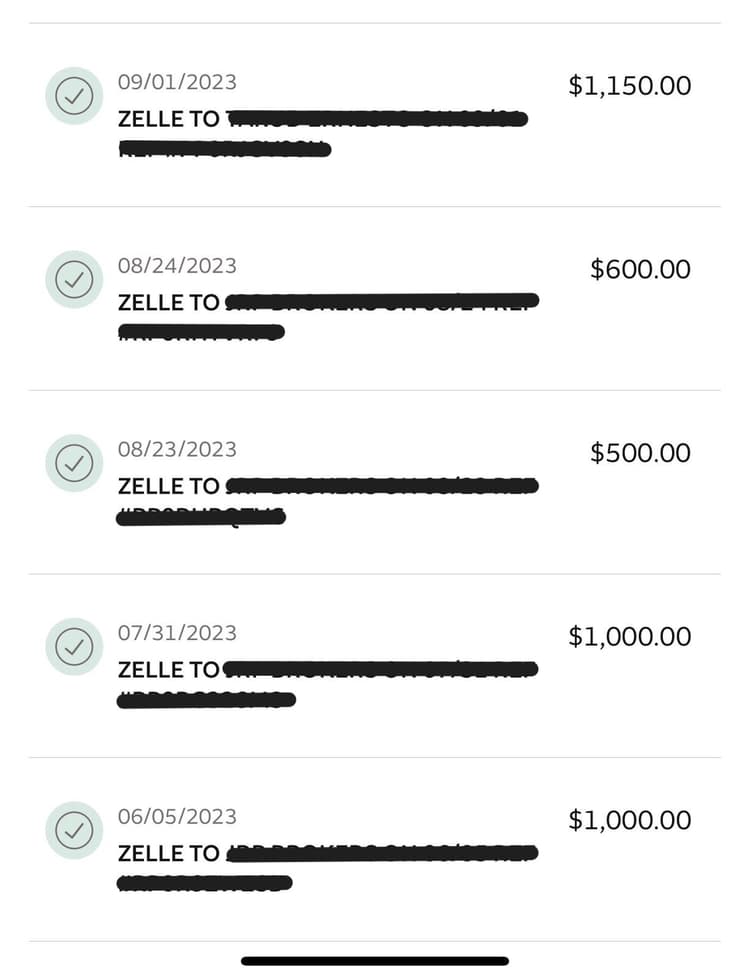Image resolution: width=750 pixels, height=980 pixels.
Task: Open ZELLE TO description of $600.00 payment
Action: 169,302
